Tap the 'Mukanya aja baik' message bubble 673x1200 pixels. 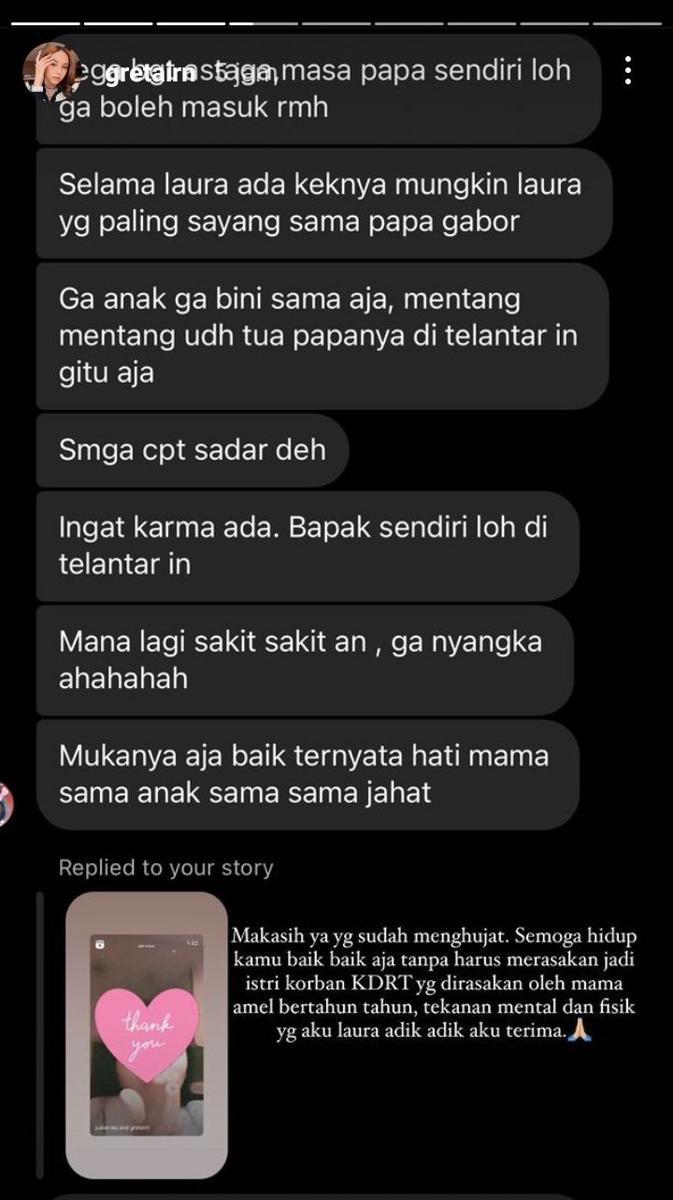tap(309, 774)
